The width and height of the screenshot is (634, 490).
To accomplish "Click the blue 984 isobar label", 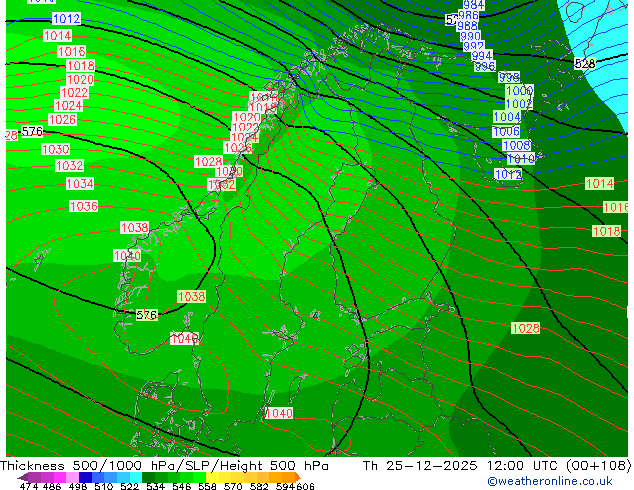I will point(473,5).
